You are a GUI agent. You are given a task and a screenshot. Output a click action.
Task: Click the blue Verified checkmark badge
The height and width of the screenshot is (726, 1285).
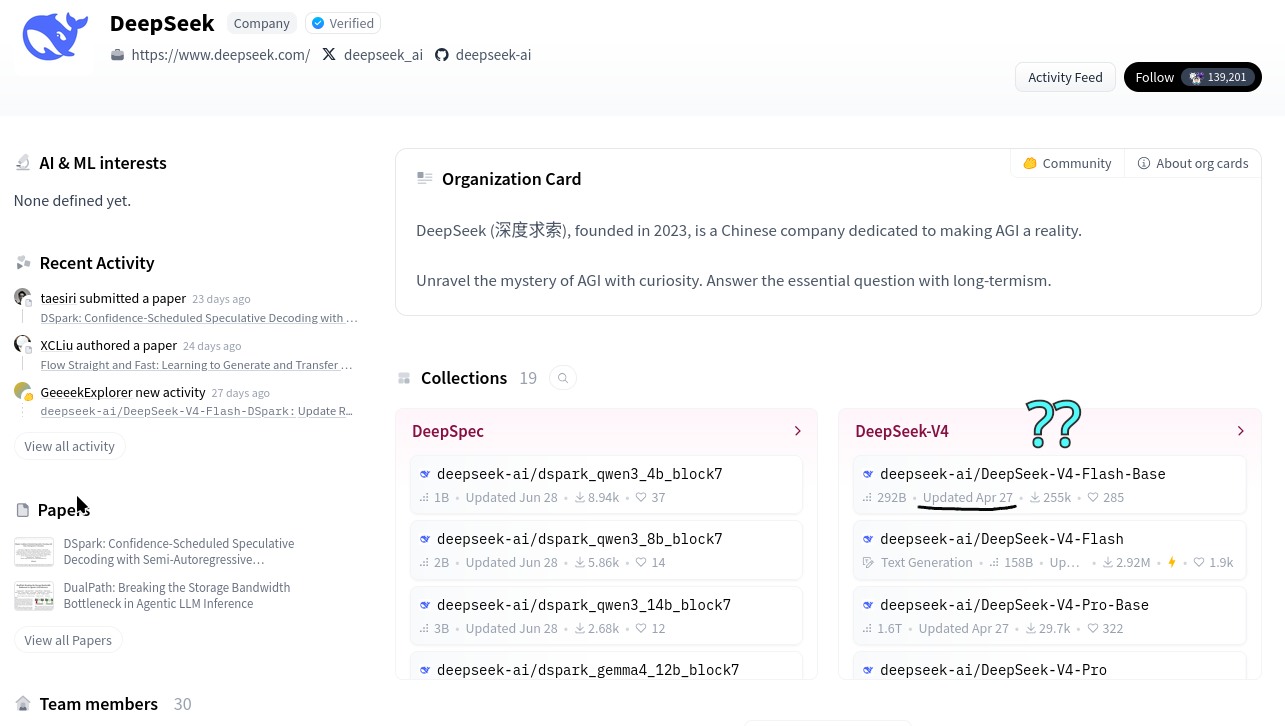point(318,23)
